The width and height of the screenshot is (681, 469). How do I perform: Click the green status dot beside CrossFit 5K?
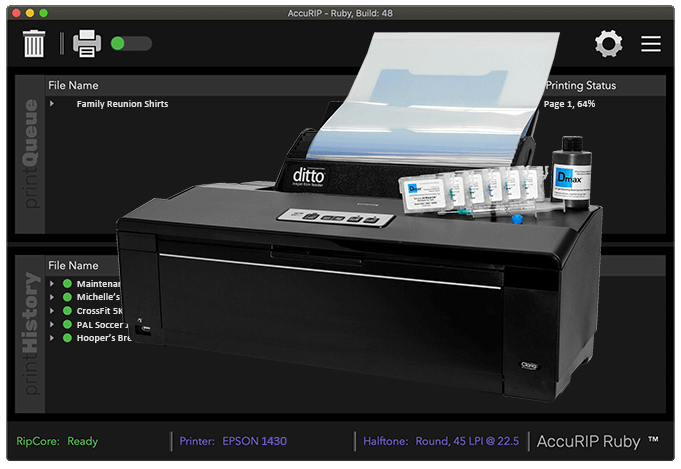click(67, 311)
